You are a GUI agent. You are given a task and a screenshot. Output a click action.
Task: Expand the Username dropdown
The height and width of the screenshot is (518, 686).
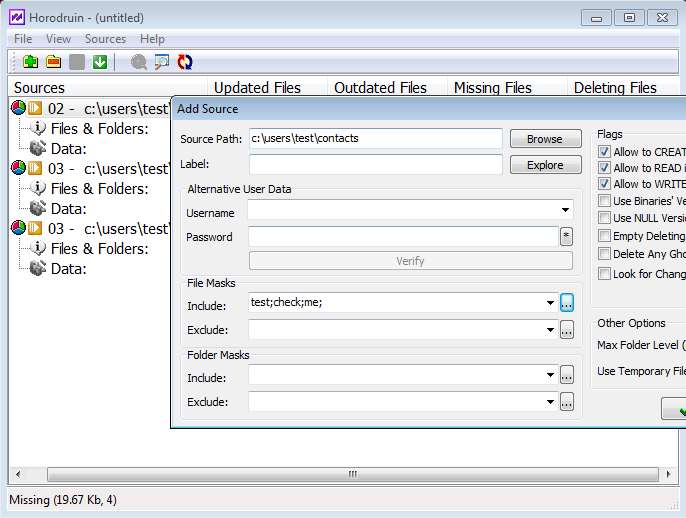pyautogui.click(x=565, y=211)
